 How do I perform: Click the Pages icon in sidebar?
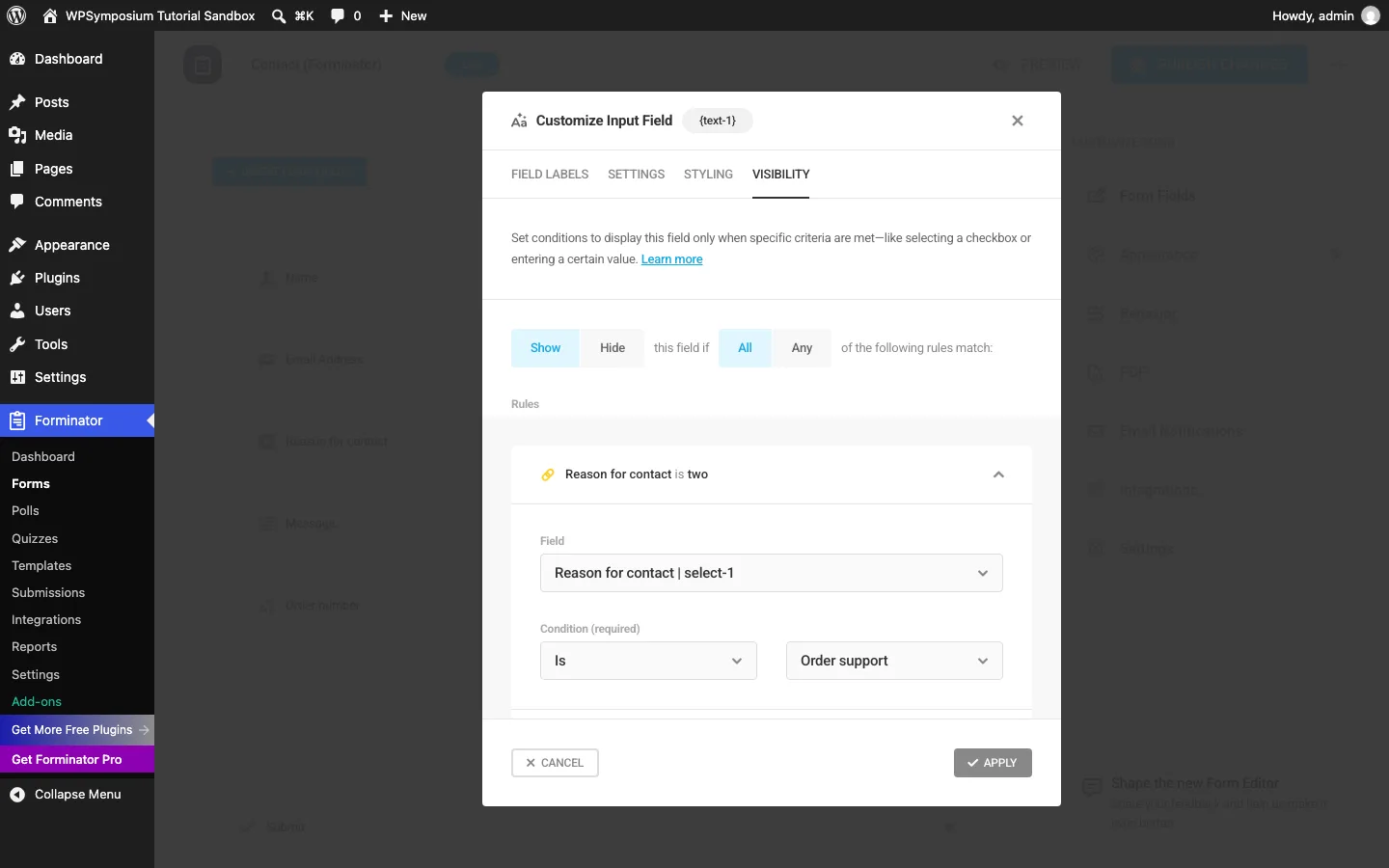pyautogui.click(x=17, y=169)
